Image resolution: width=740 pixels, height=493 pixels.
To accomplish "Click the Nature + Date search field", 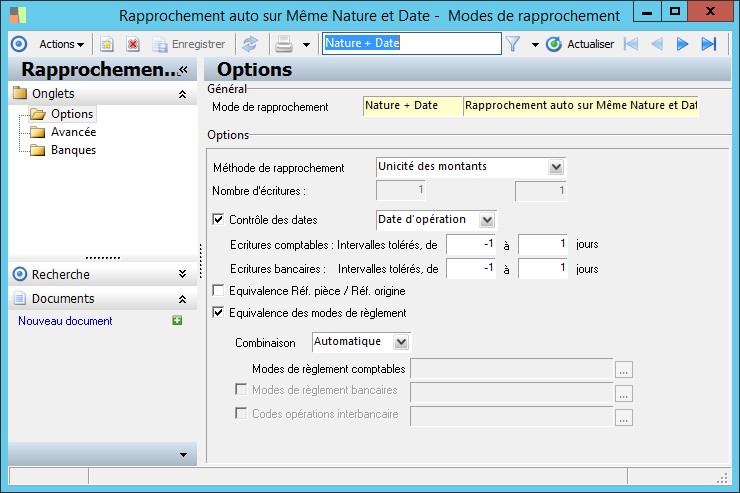I will pyautogui.click(x=412, y=44).
